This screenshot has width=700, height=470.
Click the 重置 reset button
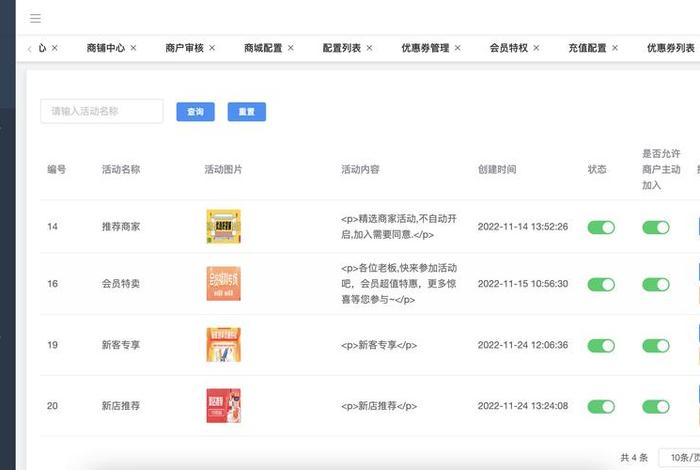click(x=247, y=112)
